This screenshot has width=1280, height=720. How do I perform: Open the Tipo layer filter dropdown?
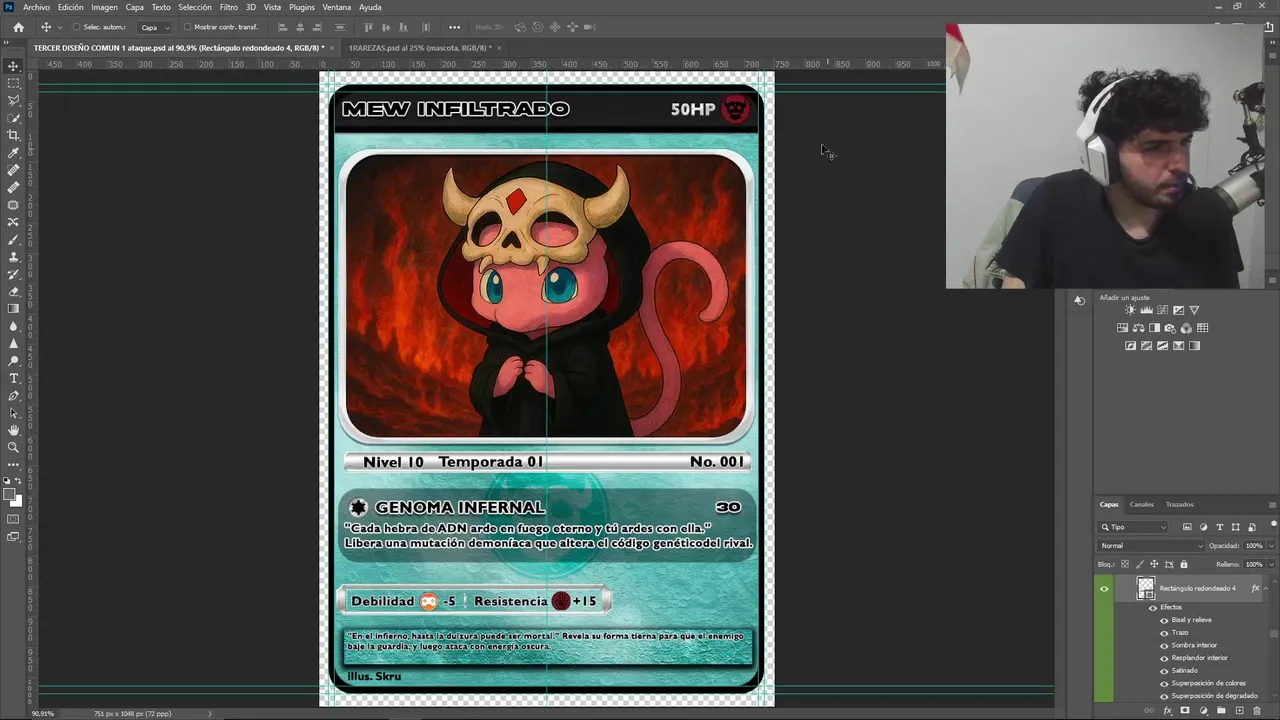click(1133, 527)
